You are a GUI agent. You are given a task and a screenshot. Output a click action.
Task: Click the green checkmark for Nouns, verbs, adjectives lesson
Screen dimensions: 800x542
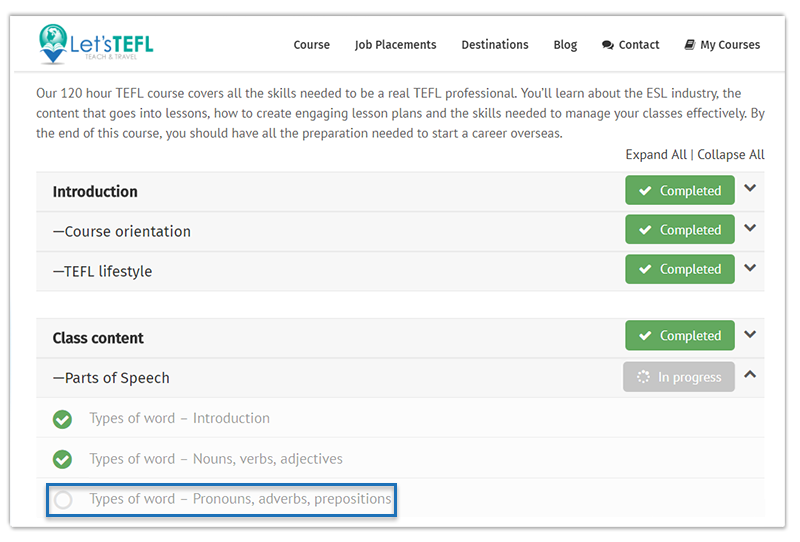click(62, 459)
